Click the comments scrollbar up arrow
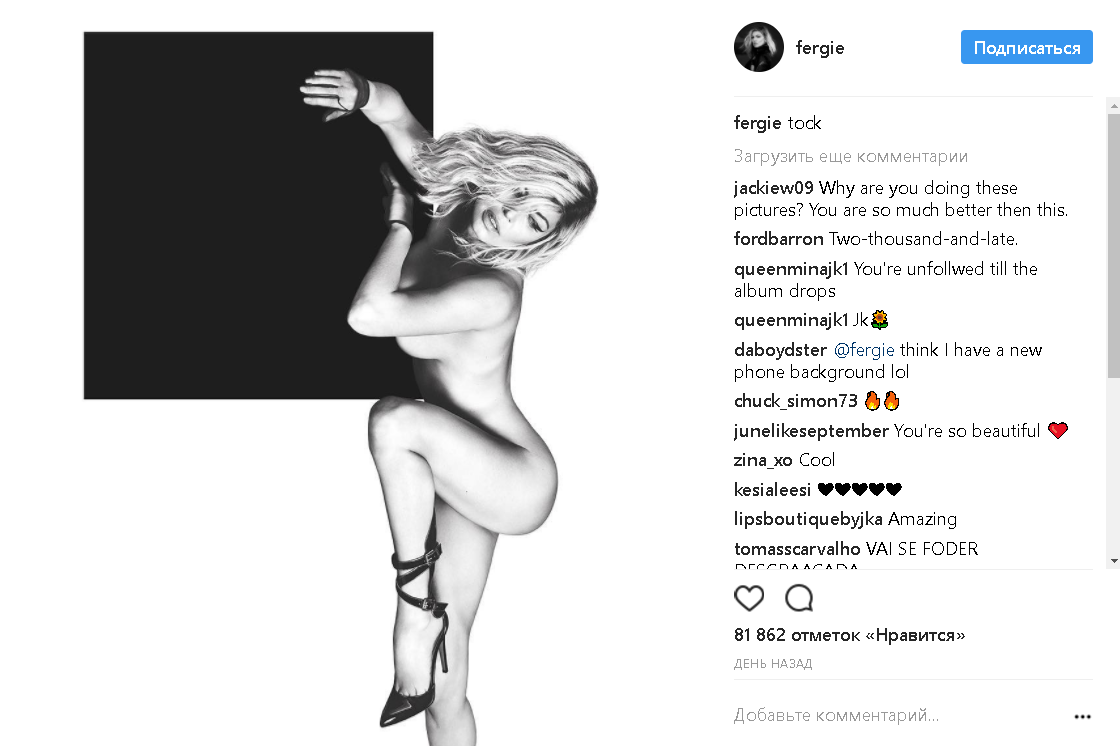Image resolution: width=1120 pixels, height=746 pixels. point(1114,105)
